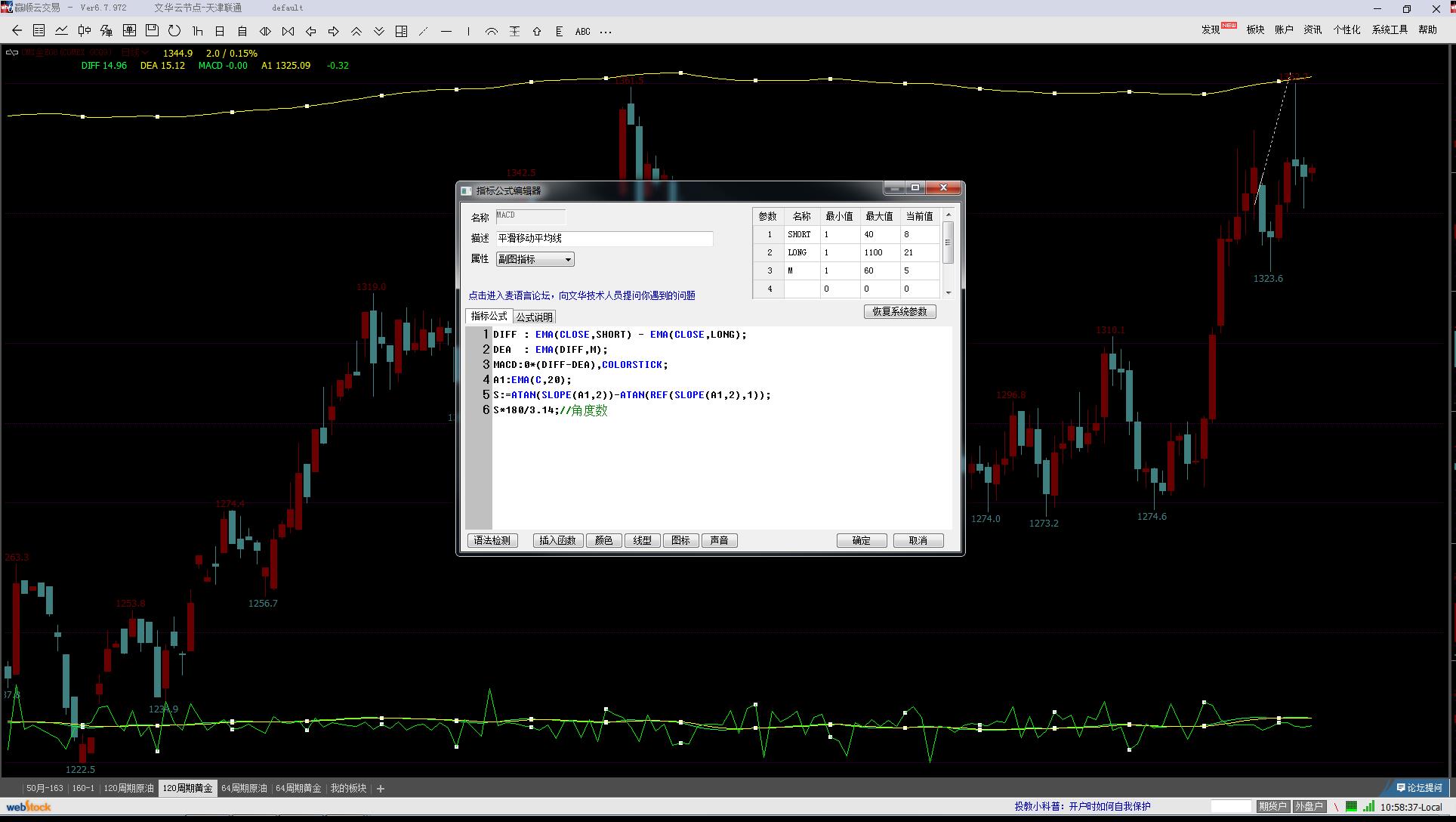This screenshot has height=822, width=1456.
Task: Open the 属性 副图指标 dropdown
Action: point(535,259)
